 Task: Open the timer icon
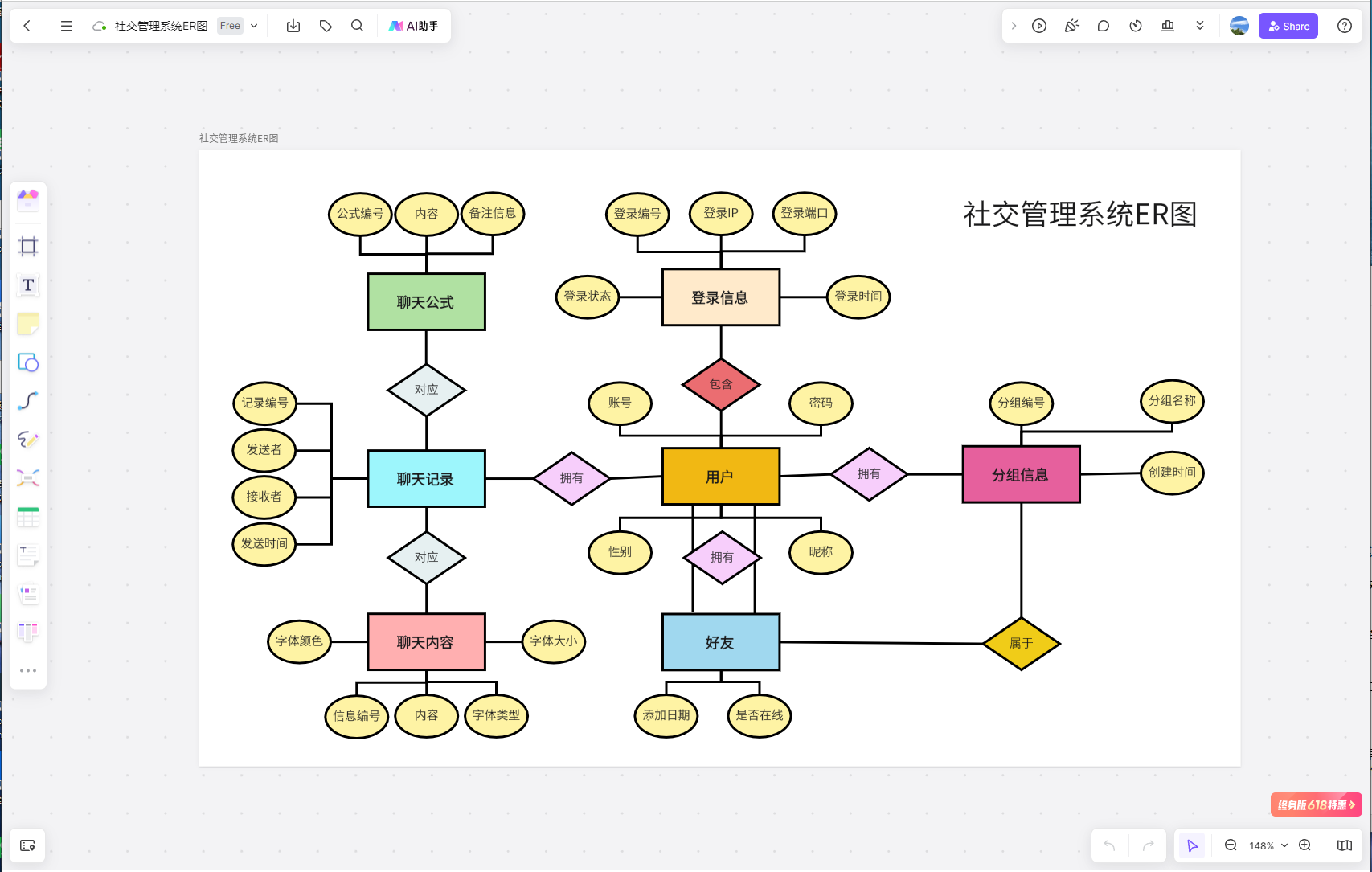[1136, 26]
